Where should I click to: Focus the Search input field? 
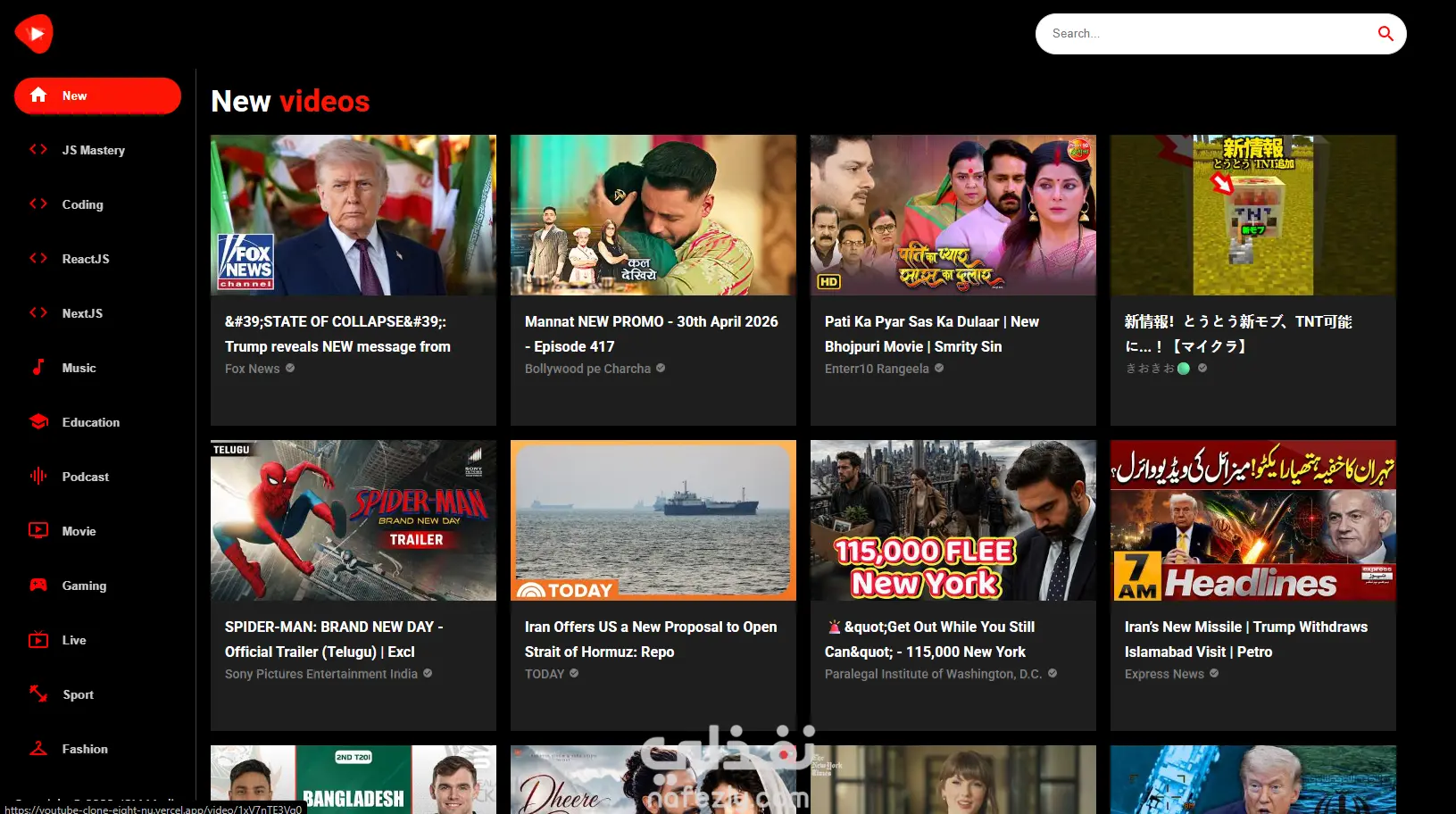[1205, 34]
